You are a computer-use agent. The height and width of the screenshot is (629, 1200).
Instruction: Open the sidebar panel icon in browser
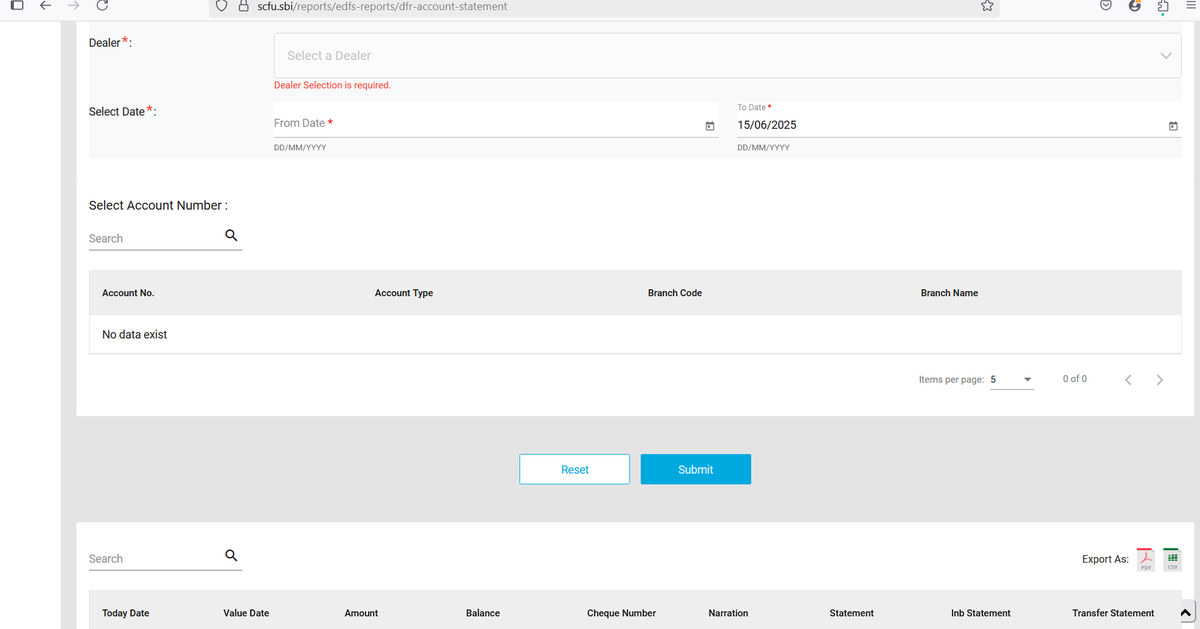pos(15,6)
